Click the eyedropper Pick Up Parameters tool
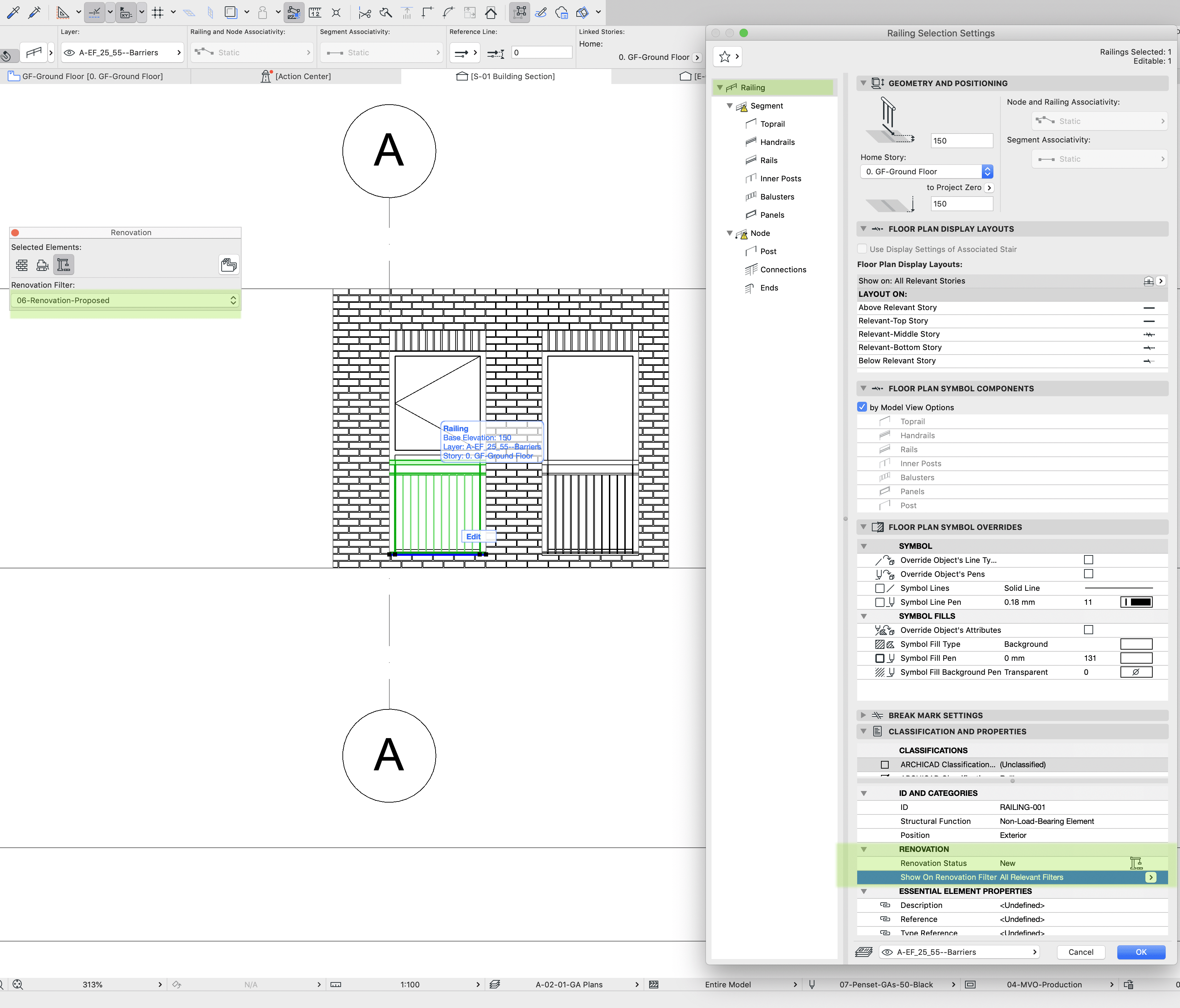The width and height of the screenshot is (1180, 1008). pos(13,12)
